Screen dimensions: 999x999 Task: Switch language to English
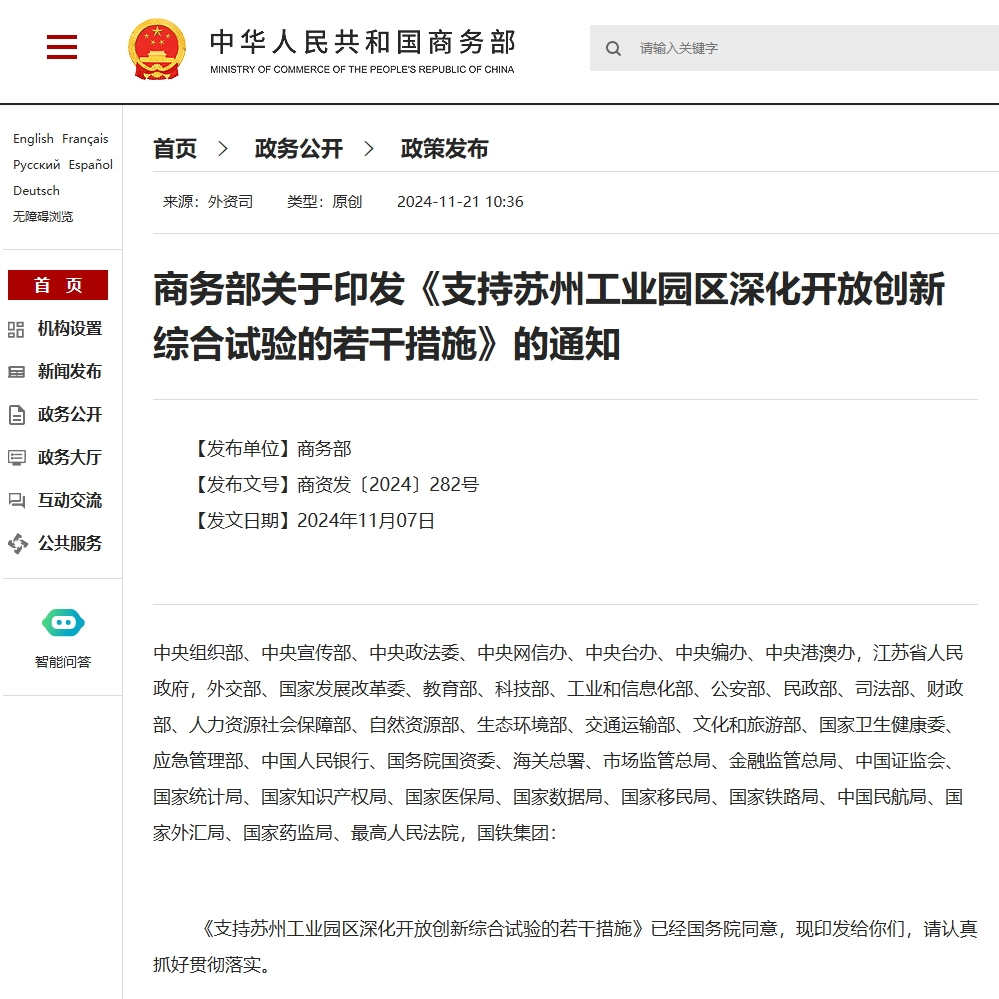point(33,138)
